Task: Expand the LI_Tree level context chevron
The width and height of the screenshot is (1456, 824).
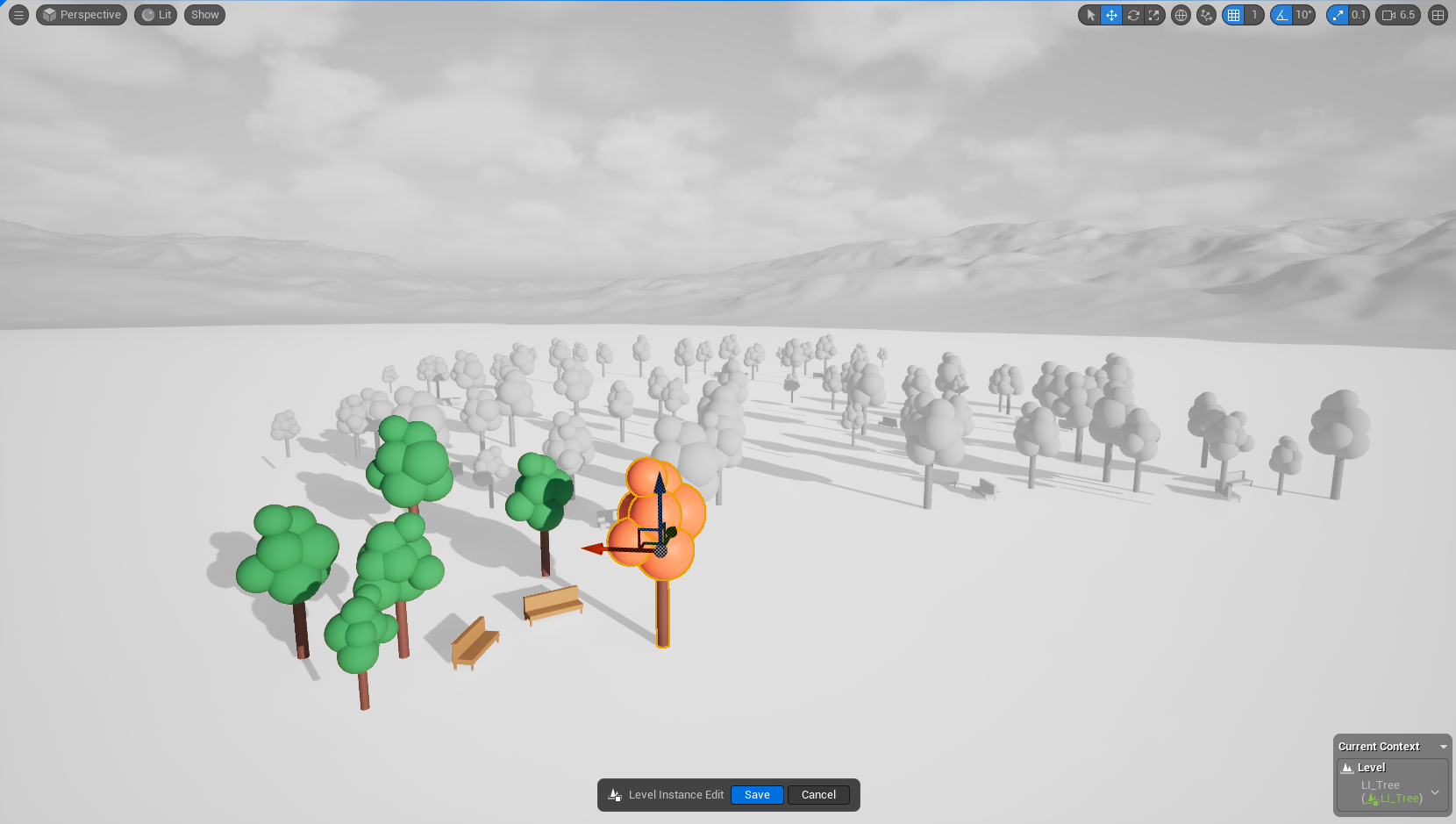Action: [x=1435, y=792]
